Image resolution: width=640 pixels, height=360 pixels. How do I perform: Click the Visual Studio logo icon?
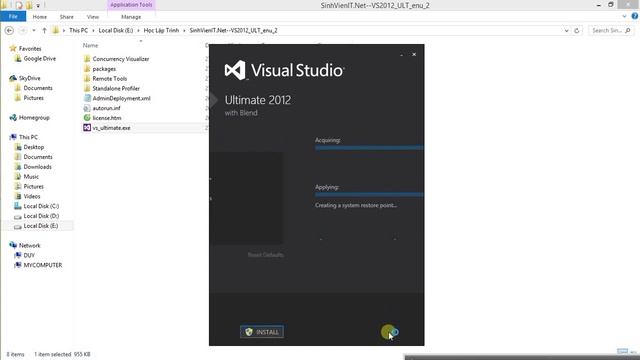click(235, 70)
